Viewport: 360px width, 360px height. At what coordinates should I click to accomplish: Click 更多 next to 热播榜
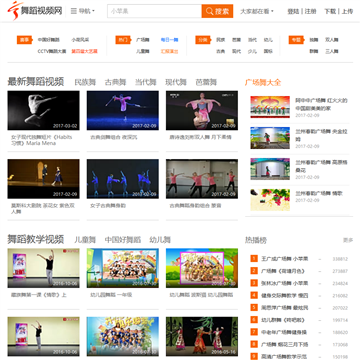348,240
